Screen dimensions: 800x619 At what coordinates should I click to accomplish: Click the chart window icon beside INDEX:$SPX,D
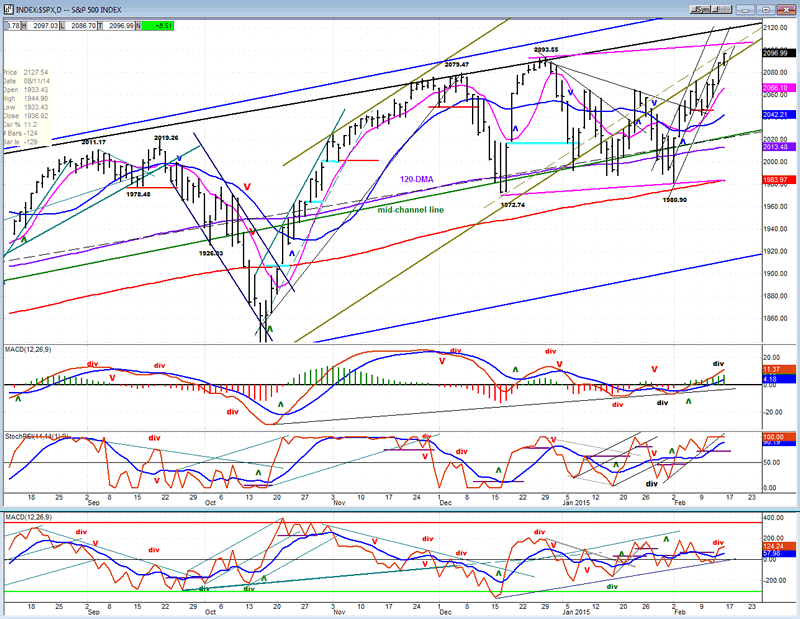(x=9, y=9)
